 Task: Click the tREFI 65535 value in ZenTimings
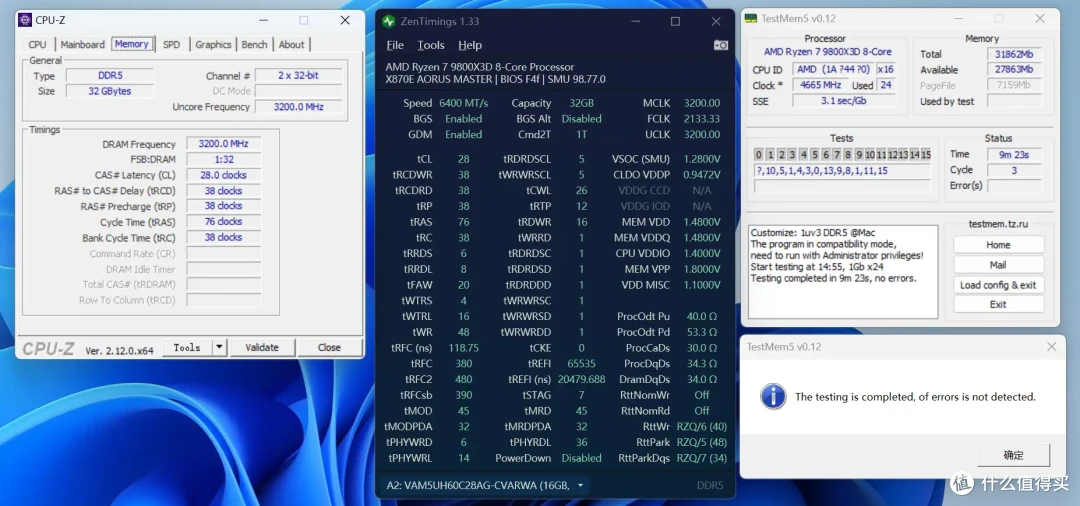579,363
